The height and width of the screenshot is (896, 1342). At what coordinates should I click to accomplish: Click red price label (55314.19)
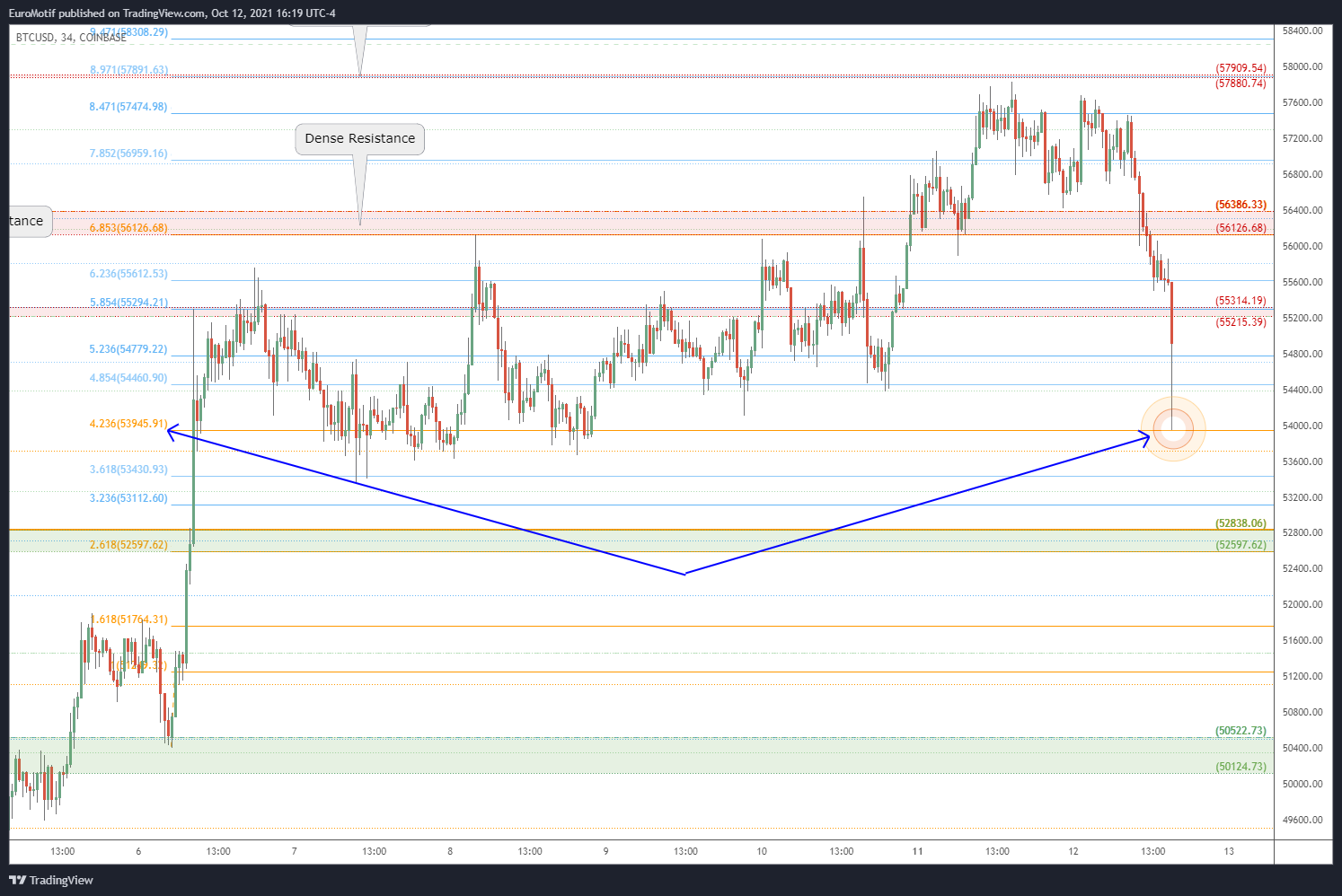point(1240,301)
